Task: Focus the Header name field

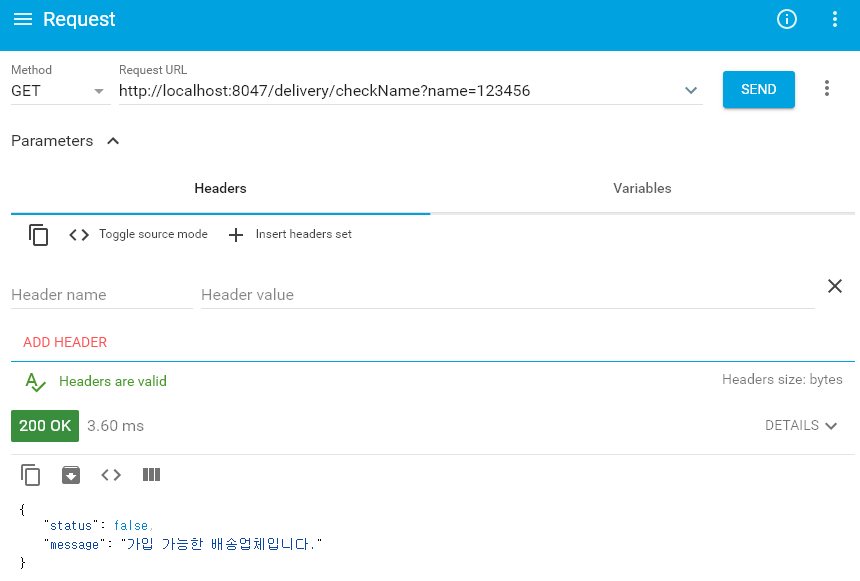Action: [x=101, y=295]
